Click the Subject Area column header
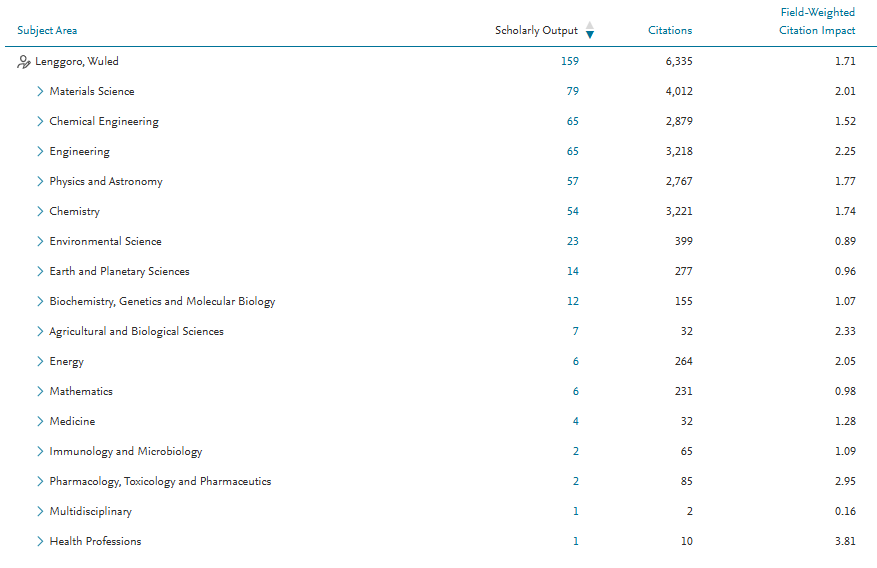The height and width of the screenshot is (568, 877). pos(47,31)
